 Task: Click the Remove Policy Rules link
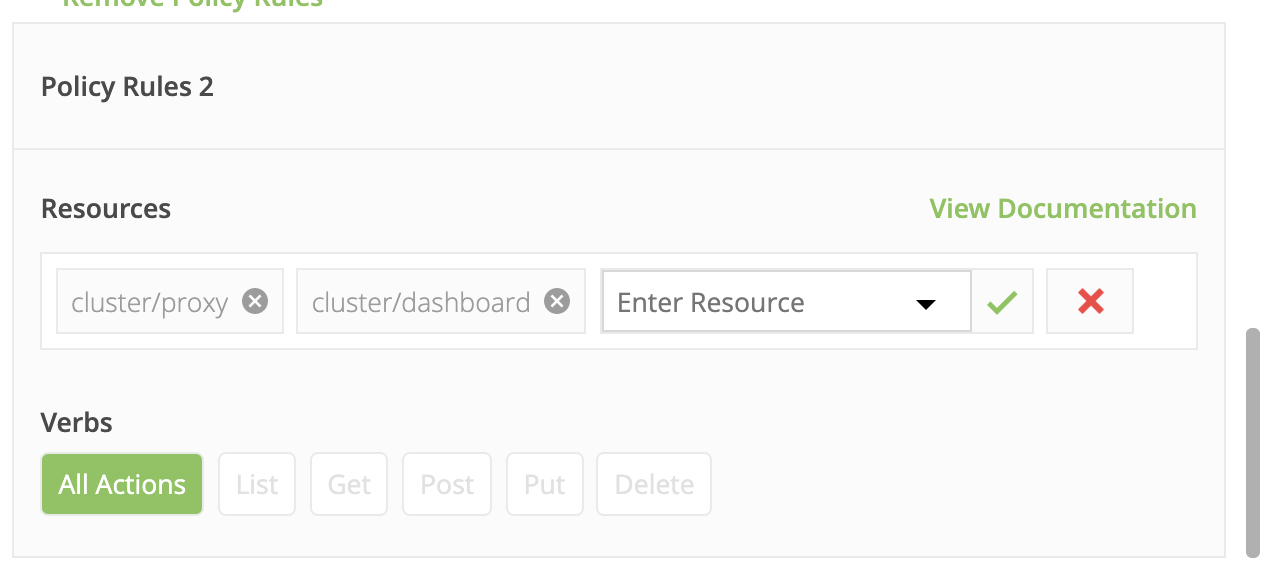tap(192, 3)
